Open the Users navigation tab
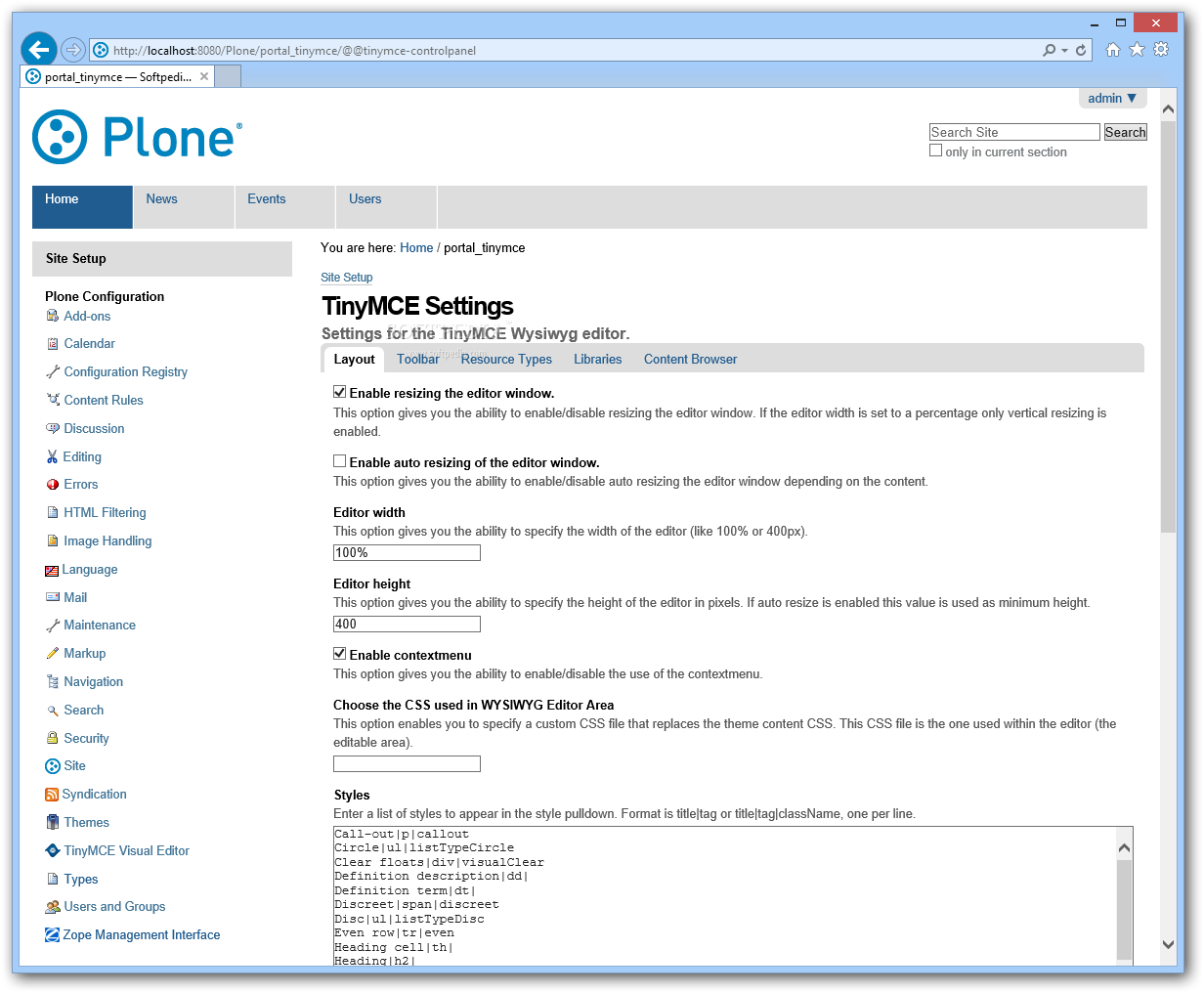The height and width of the screenshot is (993, 1204). (x=387, y=207)
